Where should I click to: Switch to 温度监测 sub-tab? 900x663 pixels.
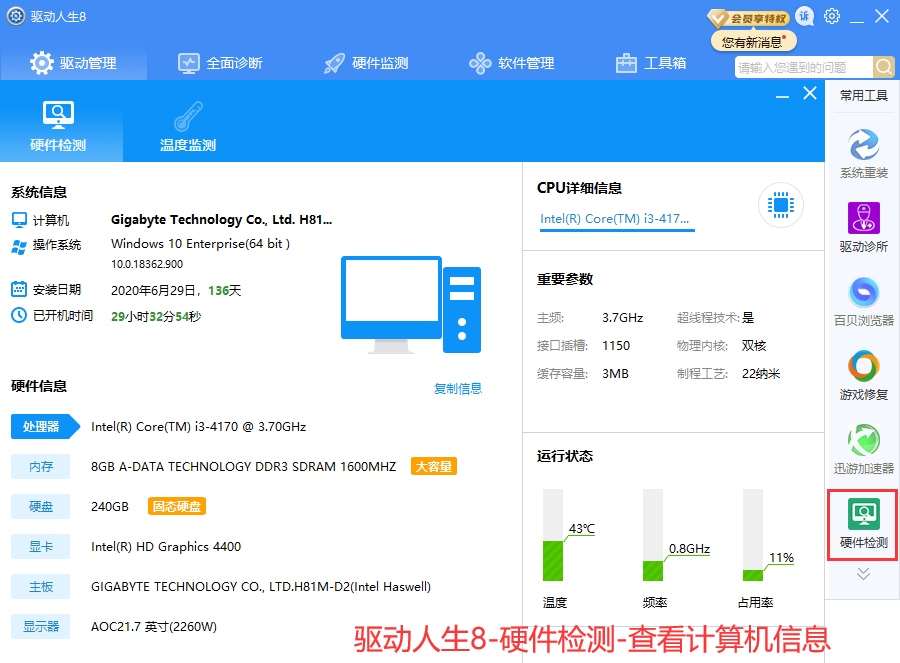188,126
